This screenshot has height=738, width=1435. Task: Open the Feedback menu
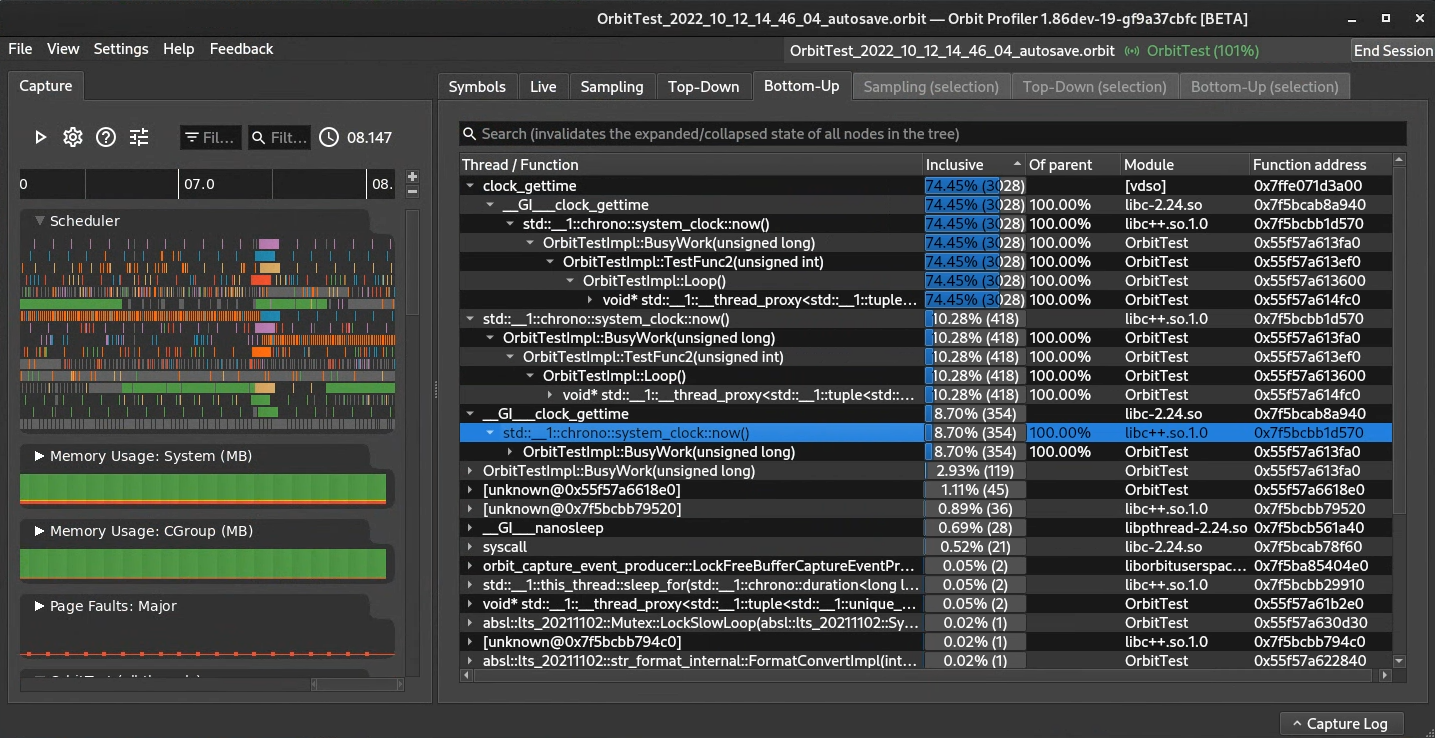(x=241, y=49)
